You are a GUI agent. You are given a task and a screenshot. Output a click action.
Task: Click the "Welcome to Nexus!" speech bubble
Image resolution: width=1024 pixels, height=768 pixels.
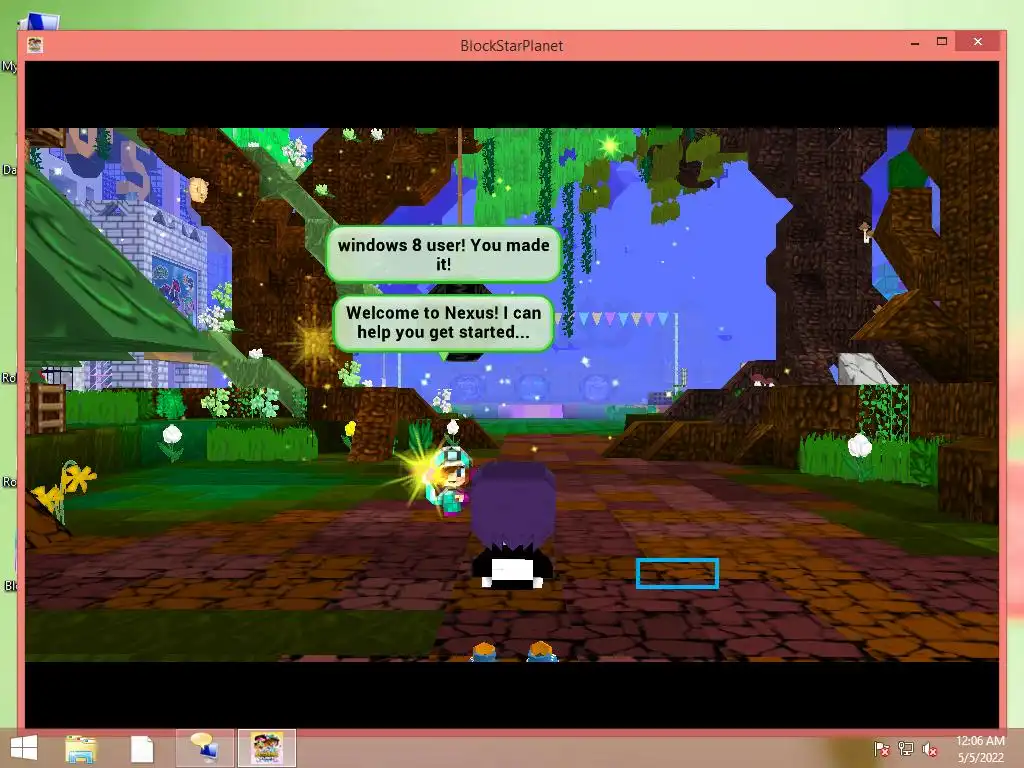443,323
